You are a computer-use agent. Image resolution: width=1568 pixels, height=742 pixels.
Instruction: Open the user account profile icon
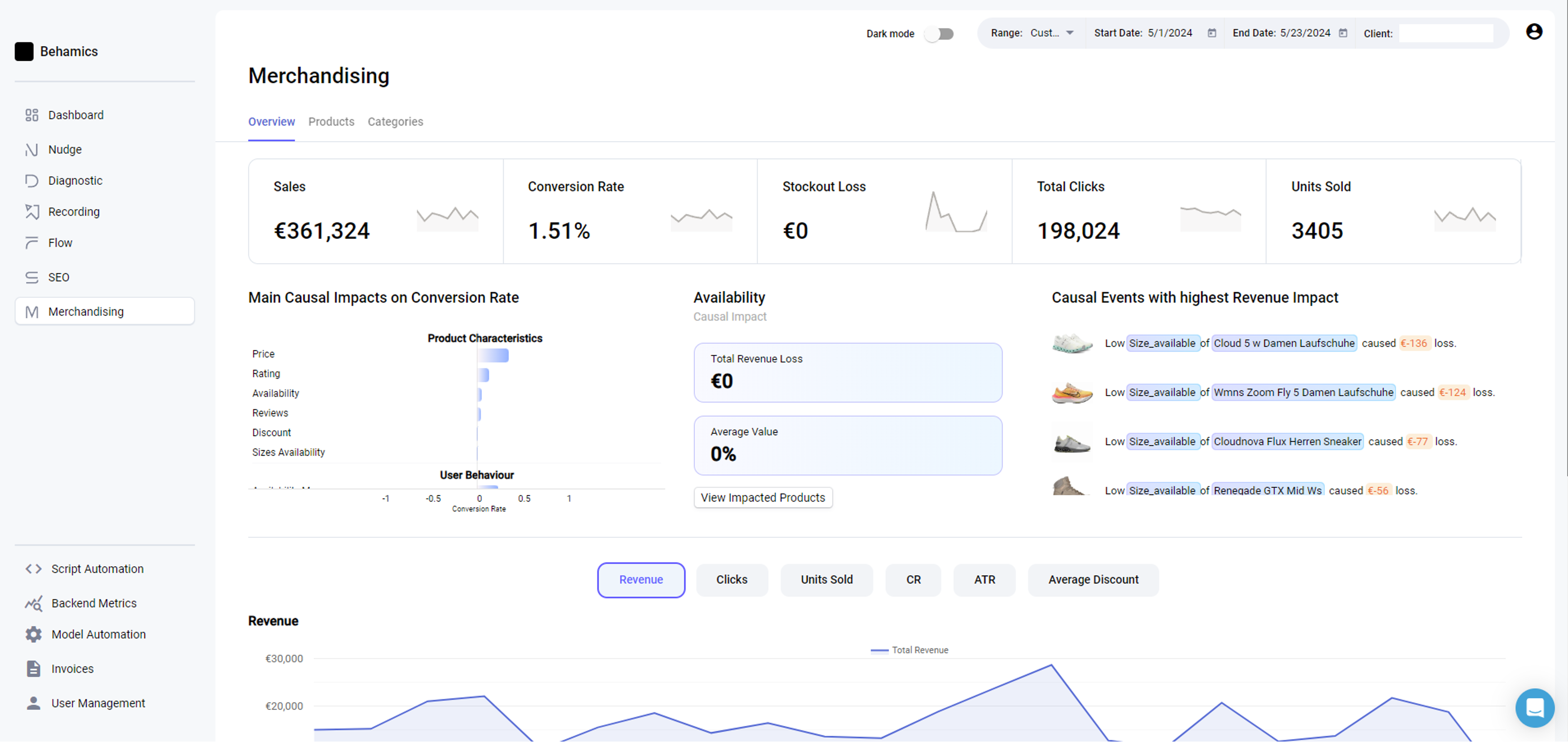(1534, 32)
